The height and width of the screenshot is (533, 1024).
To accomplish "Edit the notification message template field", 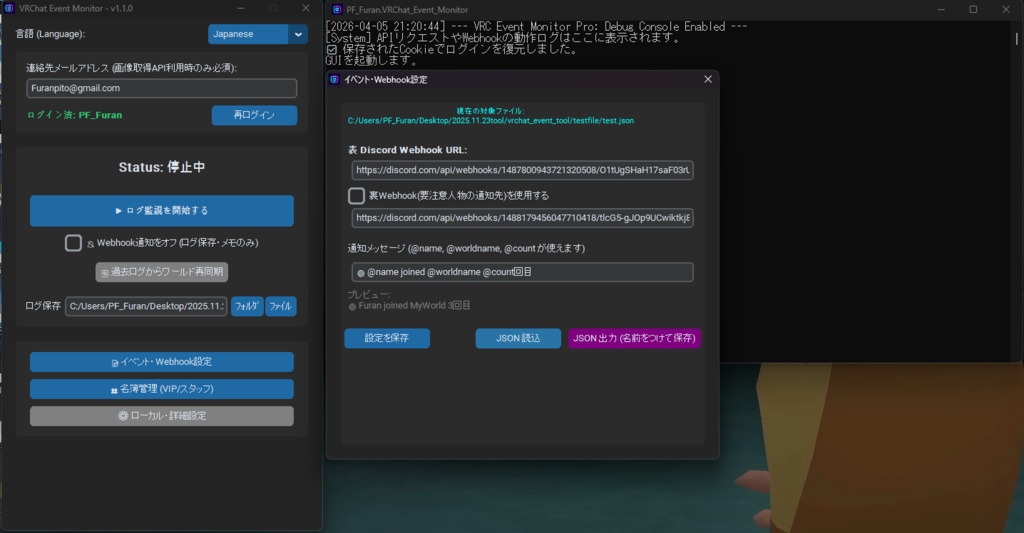I will point(522,272).
